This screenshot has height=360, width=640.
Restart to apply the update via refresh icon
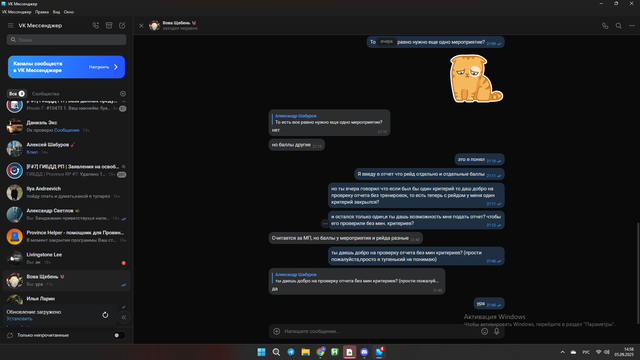105,315
